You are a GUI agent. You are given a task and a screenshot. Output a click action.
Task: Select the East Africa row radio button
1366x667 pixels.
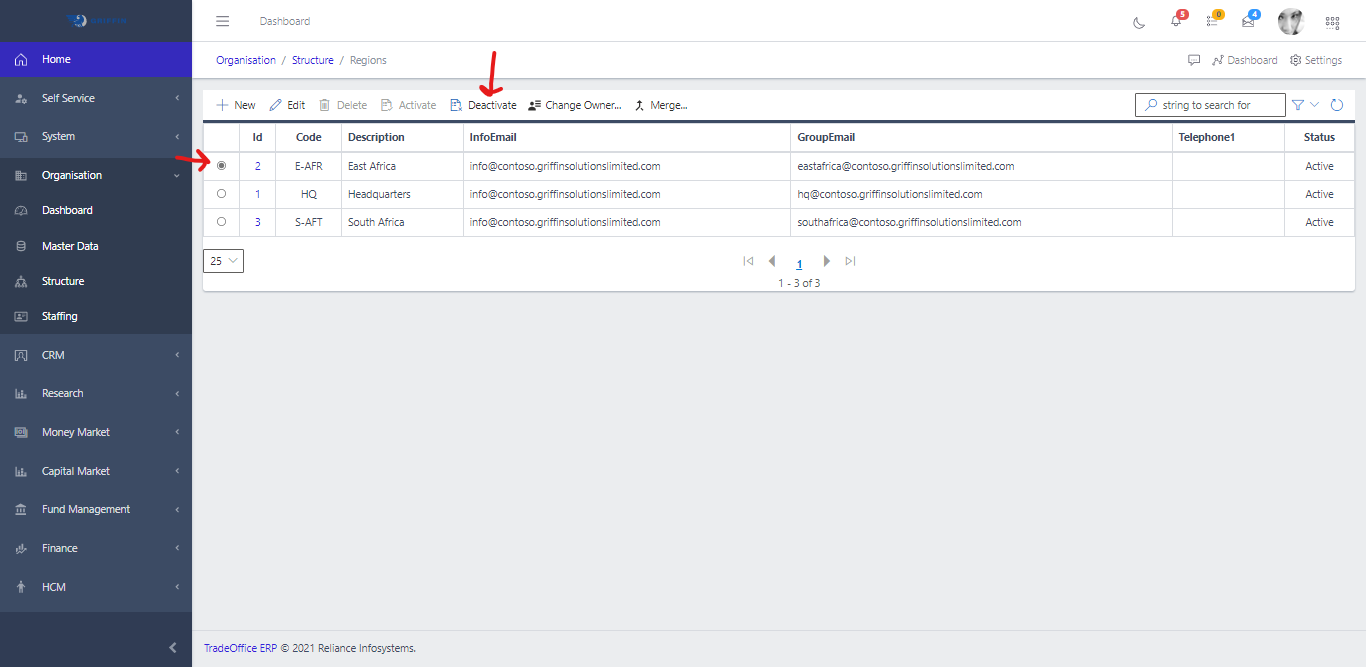coord(221,166)
